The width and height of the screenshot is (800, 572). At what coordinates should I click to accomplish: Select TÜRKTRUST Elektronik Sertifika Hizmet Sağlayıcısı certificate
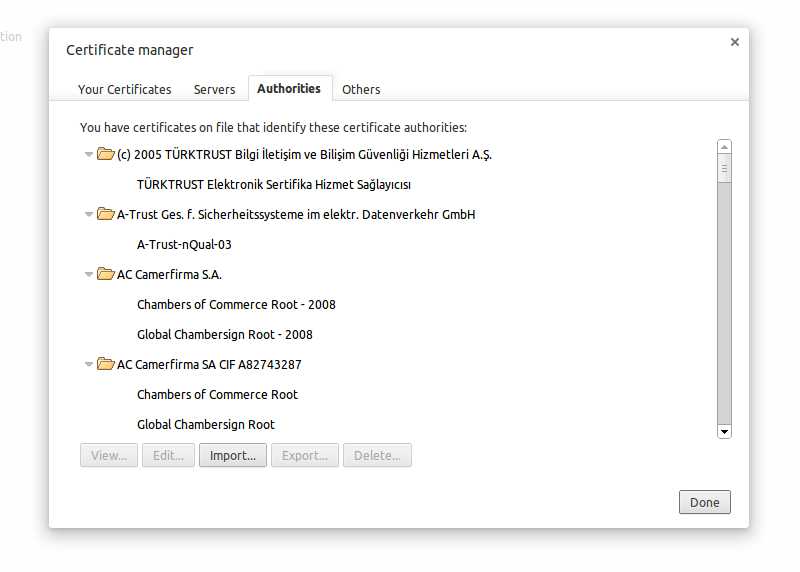point(273,185)
